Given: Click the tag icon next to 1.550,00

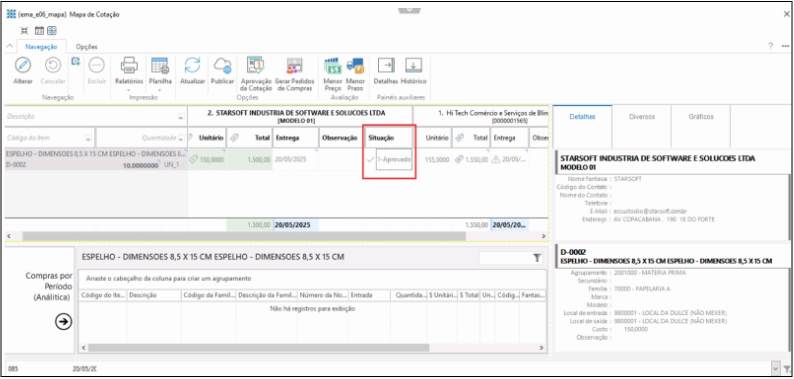Looking at the screenshot, I should (458, 159).
